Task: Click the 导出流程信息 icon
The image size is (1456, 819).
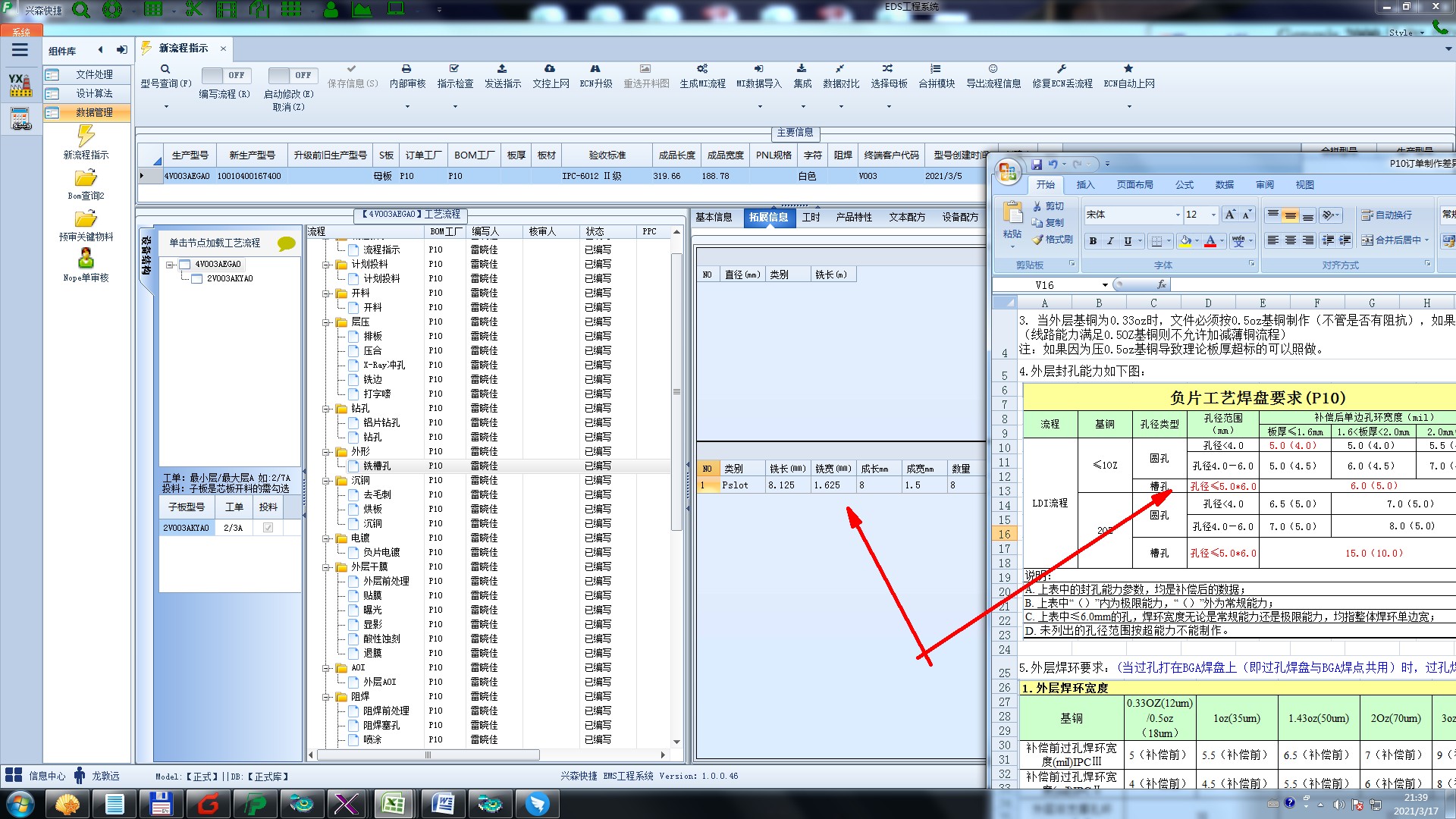Action: click(993, 69)
